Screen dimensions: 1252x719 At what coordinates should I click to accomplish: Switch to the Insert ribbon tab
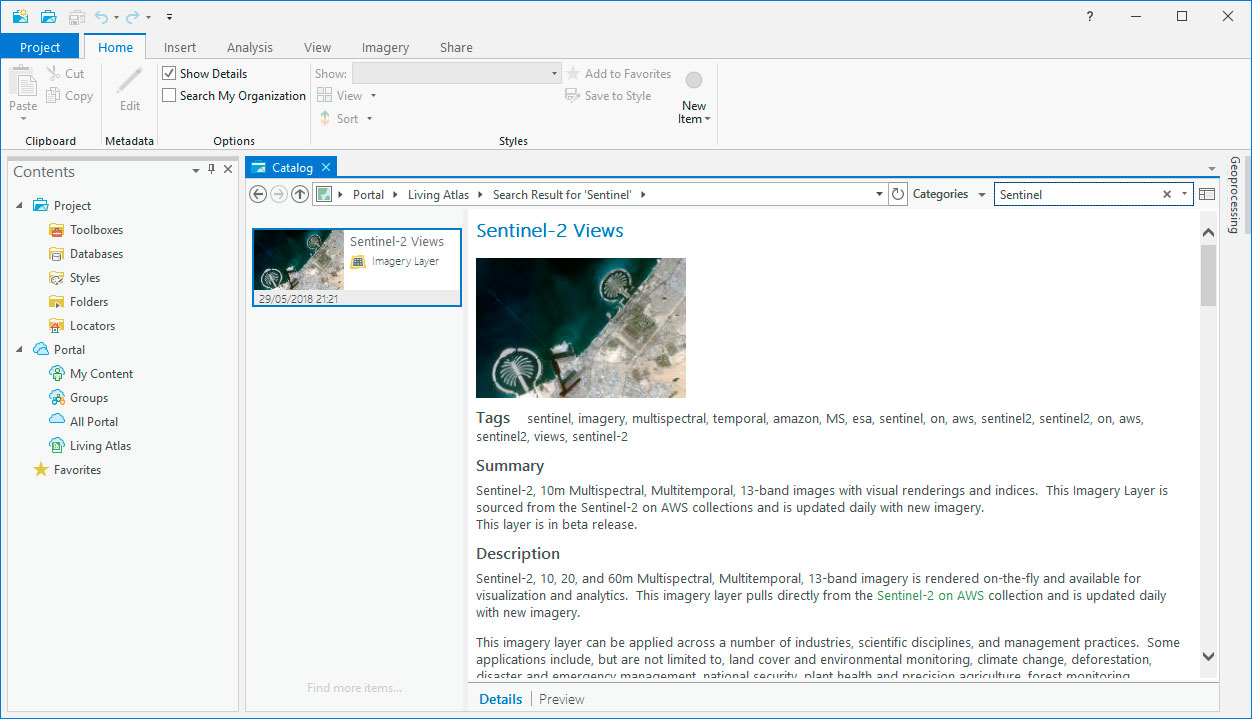click(180, 47)
